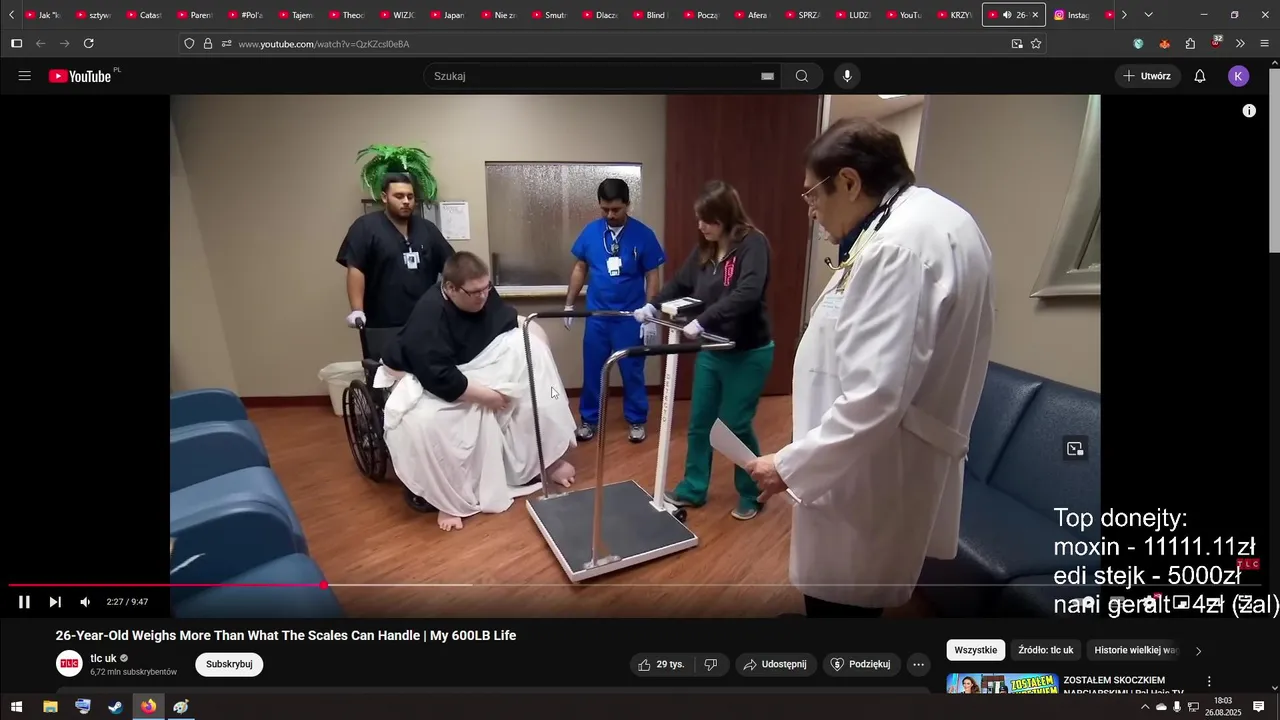Viewport: 1280px width, 720px height.
Task: Open the tlc uk channel name link
Action: 103,658
